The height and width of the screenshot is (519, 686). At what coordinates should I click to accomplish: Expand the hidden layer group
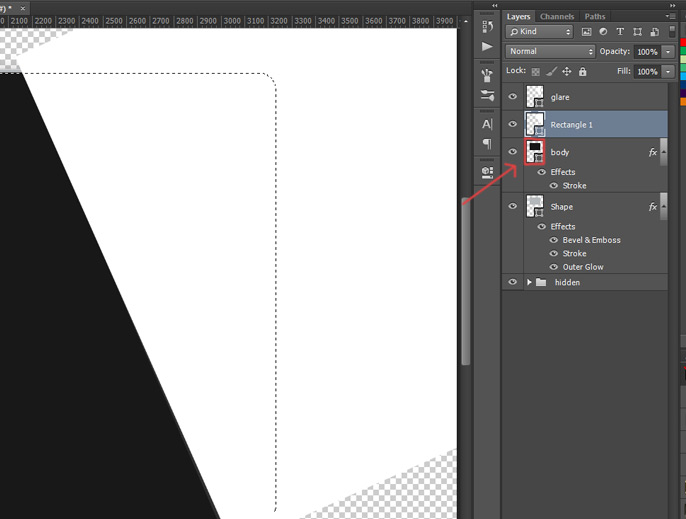pos(529,283)
